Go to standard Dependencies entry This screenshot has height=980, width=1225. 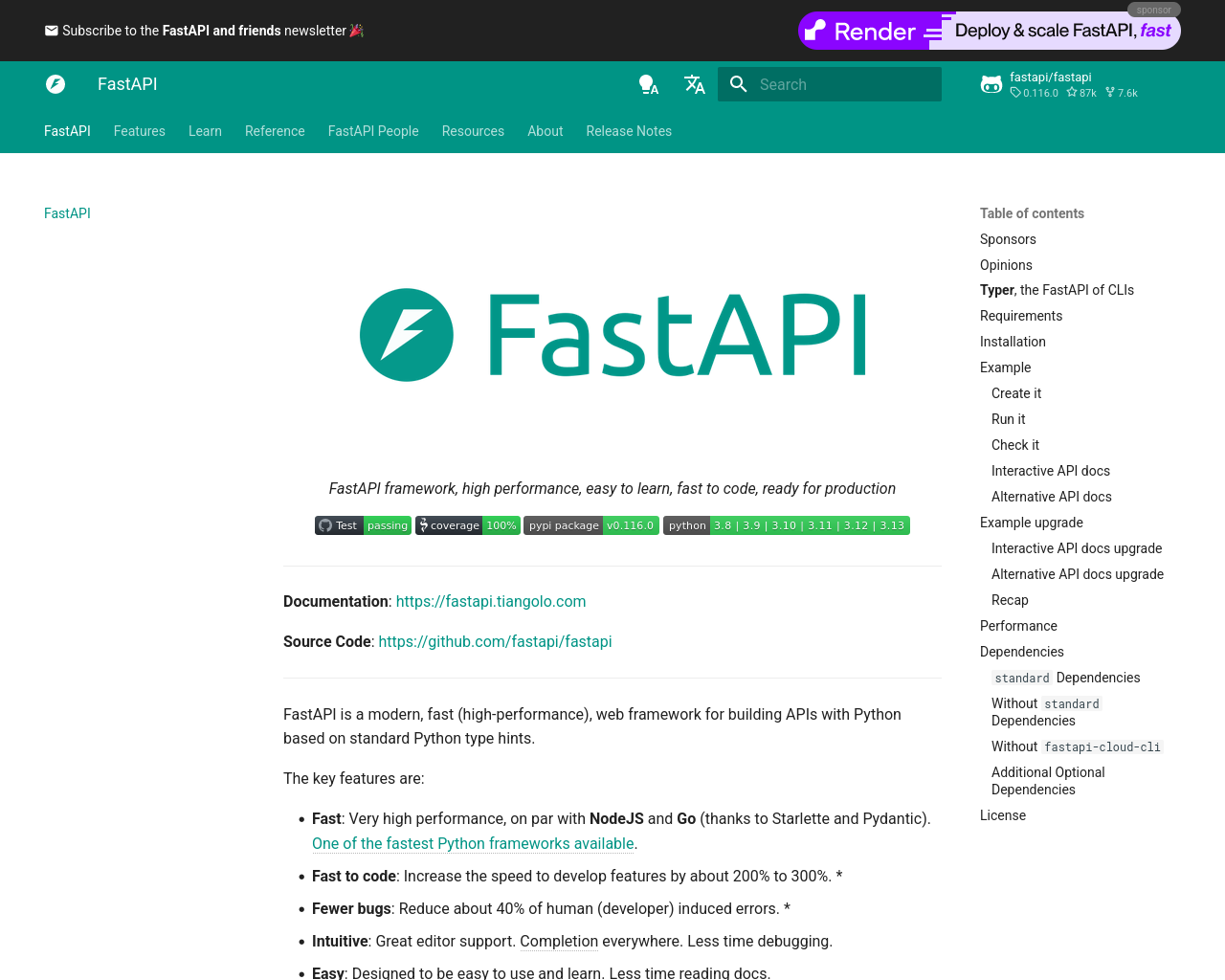1066,678
